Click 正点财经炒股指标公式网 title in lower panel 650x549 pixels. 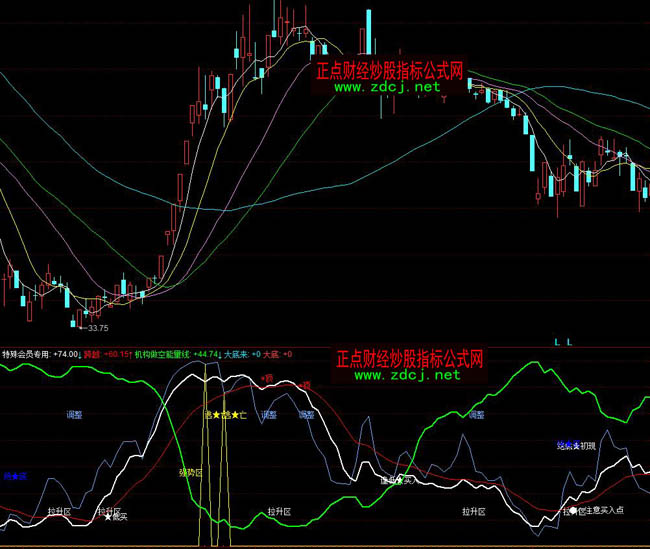click(x=410, y=358)
